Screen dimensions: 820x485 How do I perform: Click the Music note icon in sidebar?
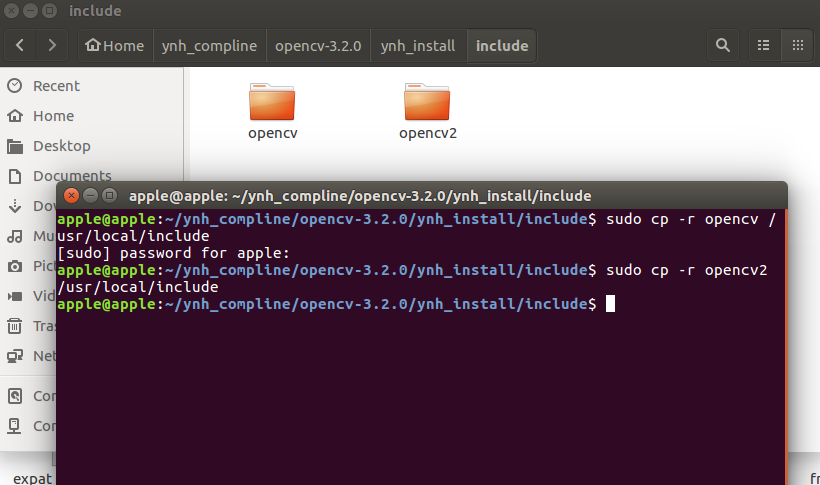(15, 236)
